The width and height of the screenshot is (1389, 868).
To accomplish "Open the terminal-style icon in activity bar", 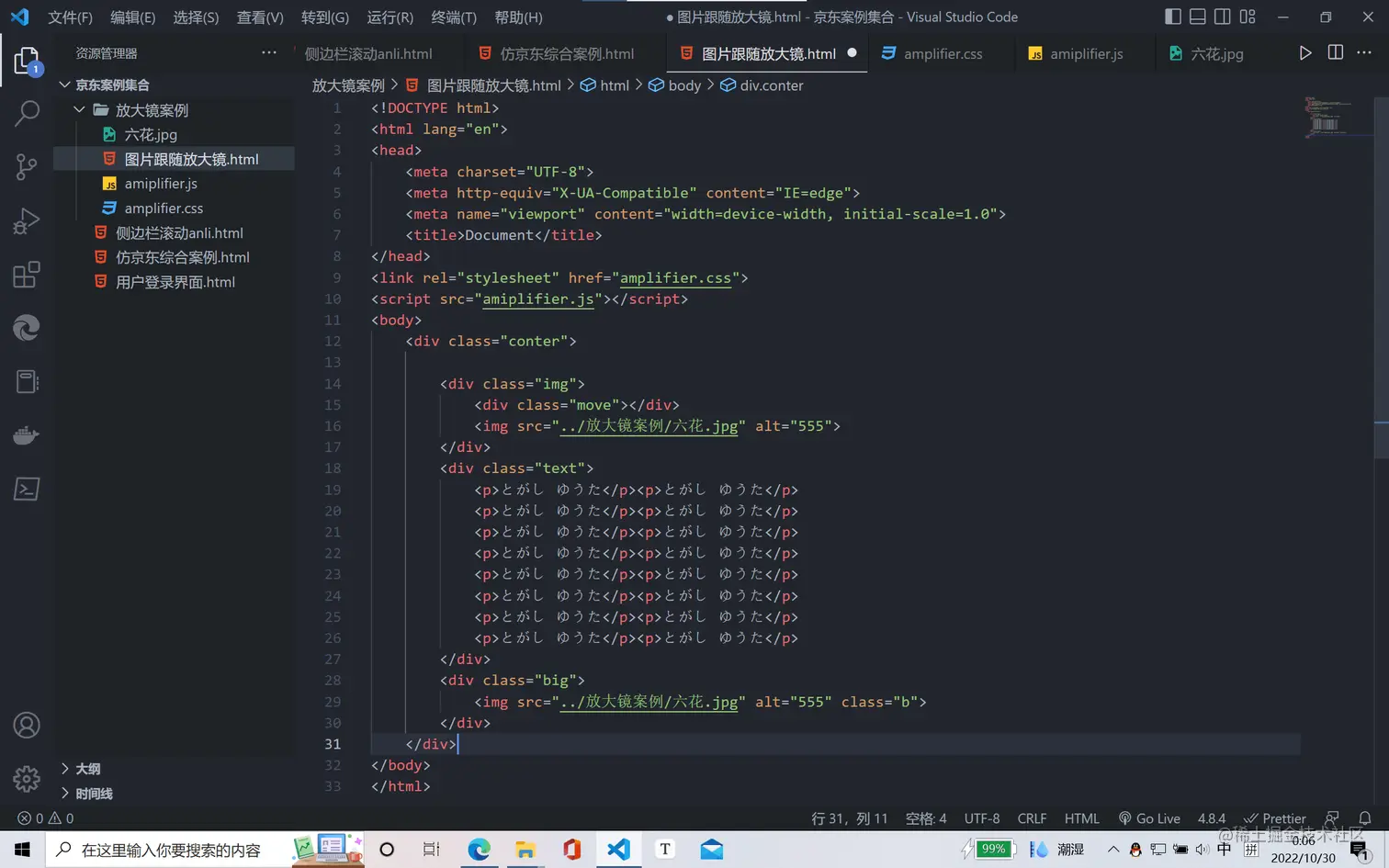I will click(27, 489).
